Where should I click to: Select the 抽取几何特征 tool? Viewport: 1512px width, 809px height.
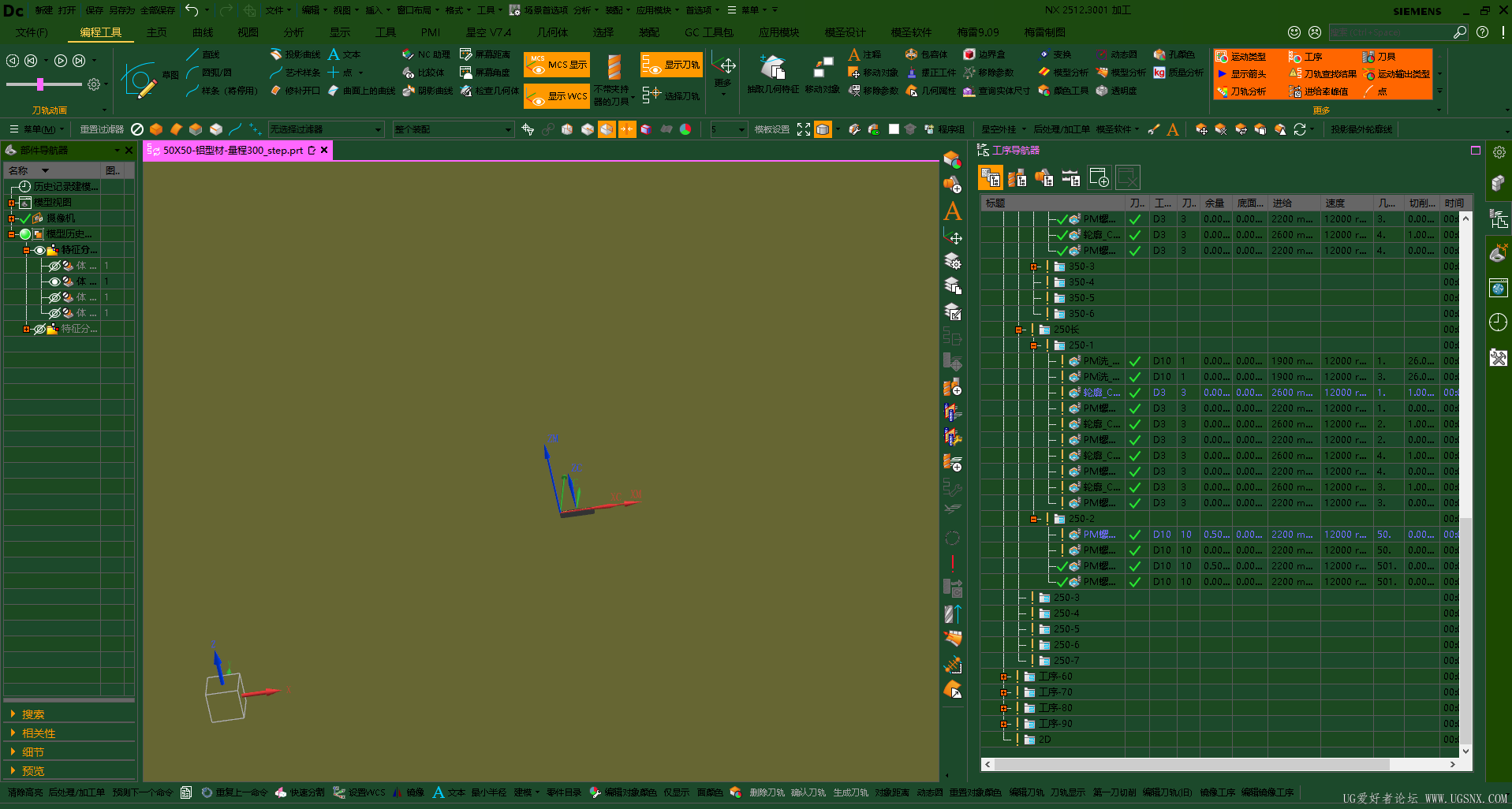772,69
